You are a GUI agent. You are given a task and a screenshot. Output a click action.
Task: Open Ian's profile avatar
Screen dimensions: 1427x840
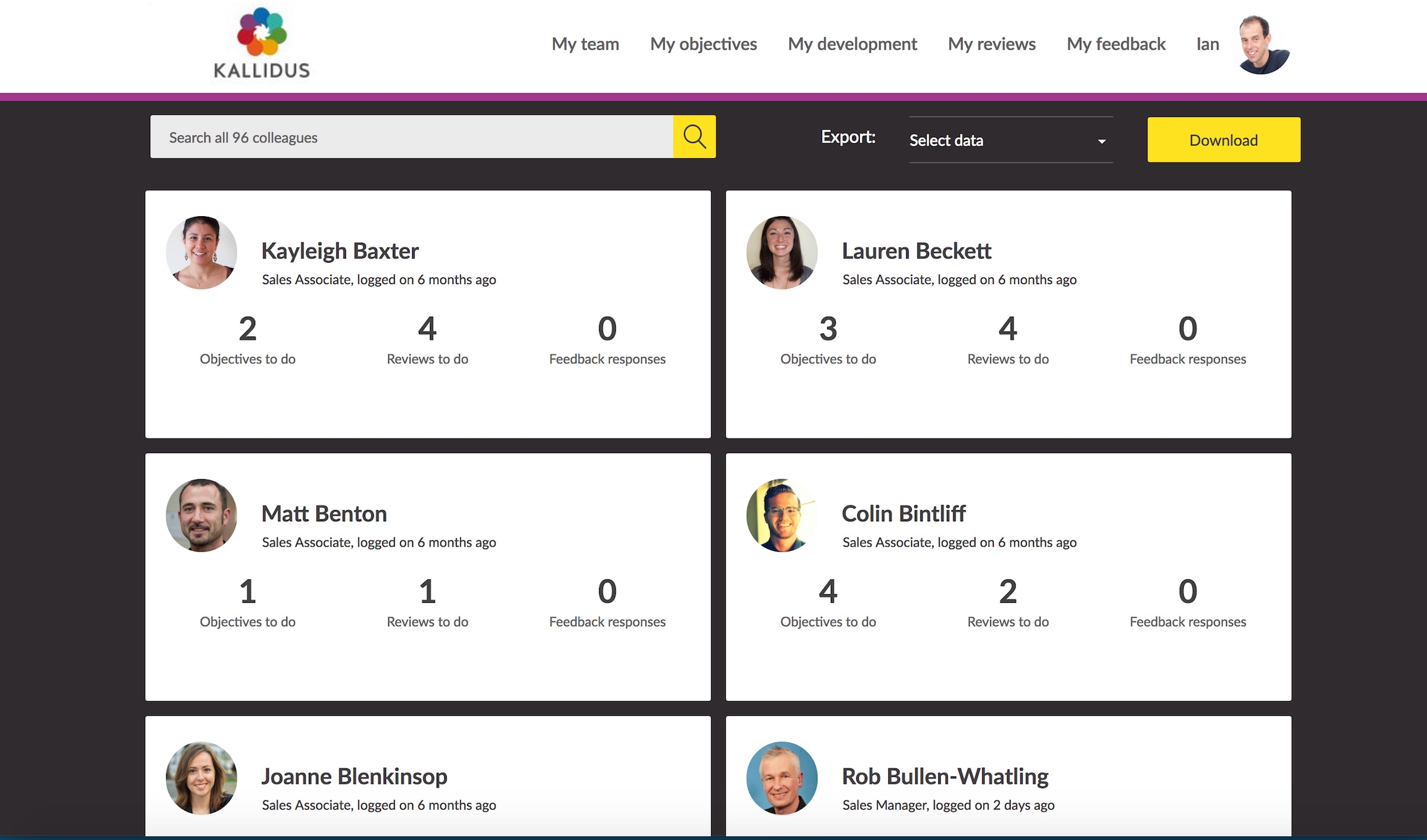click(1264, 44)
